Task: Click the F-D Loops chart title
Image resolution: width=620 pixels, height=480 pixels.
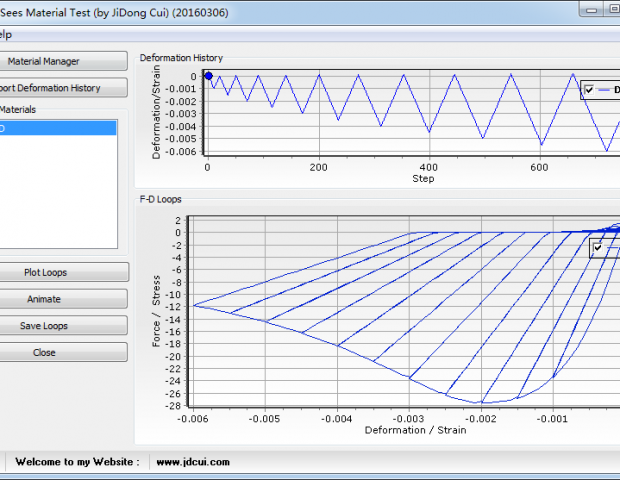Action: (x=160, y=199)
